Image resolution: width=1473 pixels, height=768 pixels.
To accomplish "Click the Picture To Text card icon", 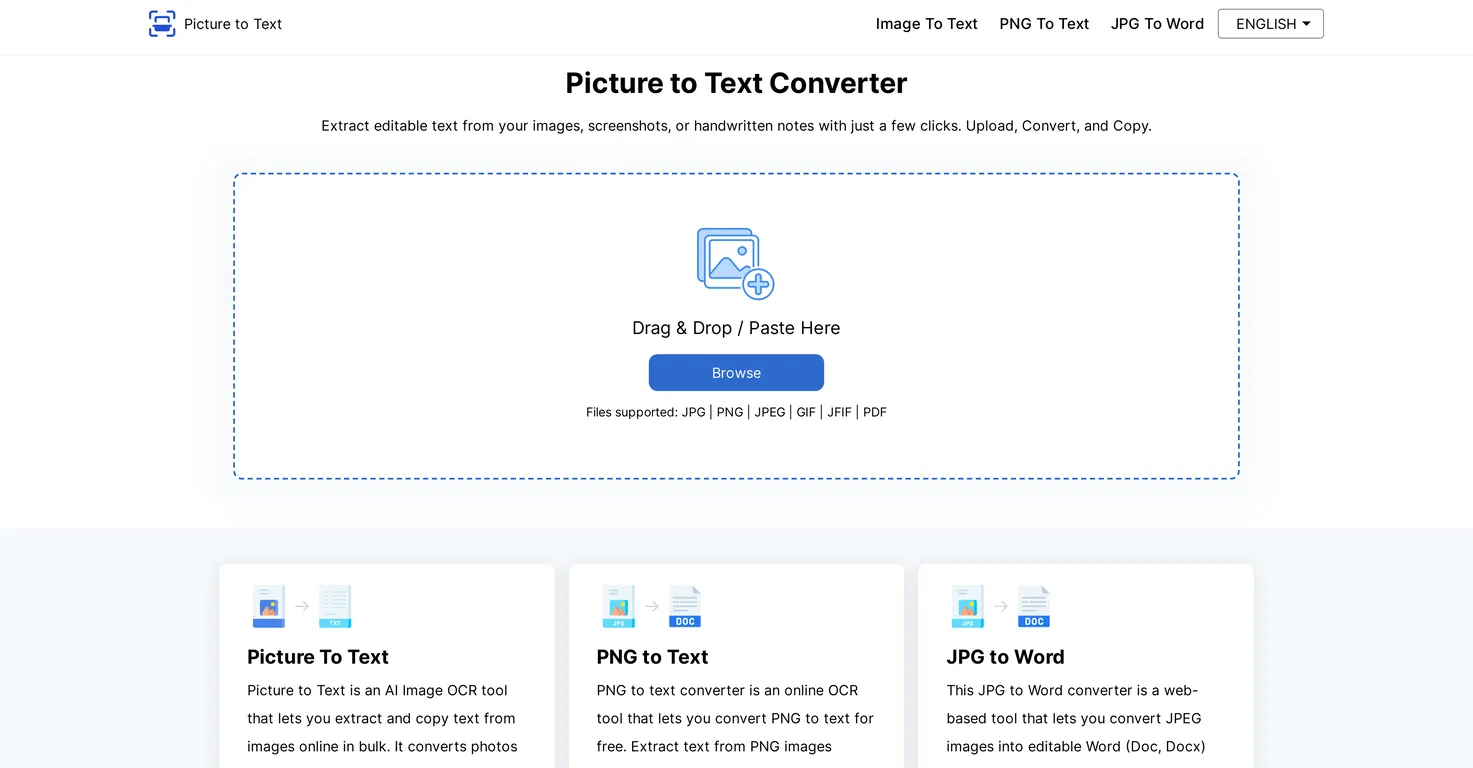I will pos(302,606).
